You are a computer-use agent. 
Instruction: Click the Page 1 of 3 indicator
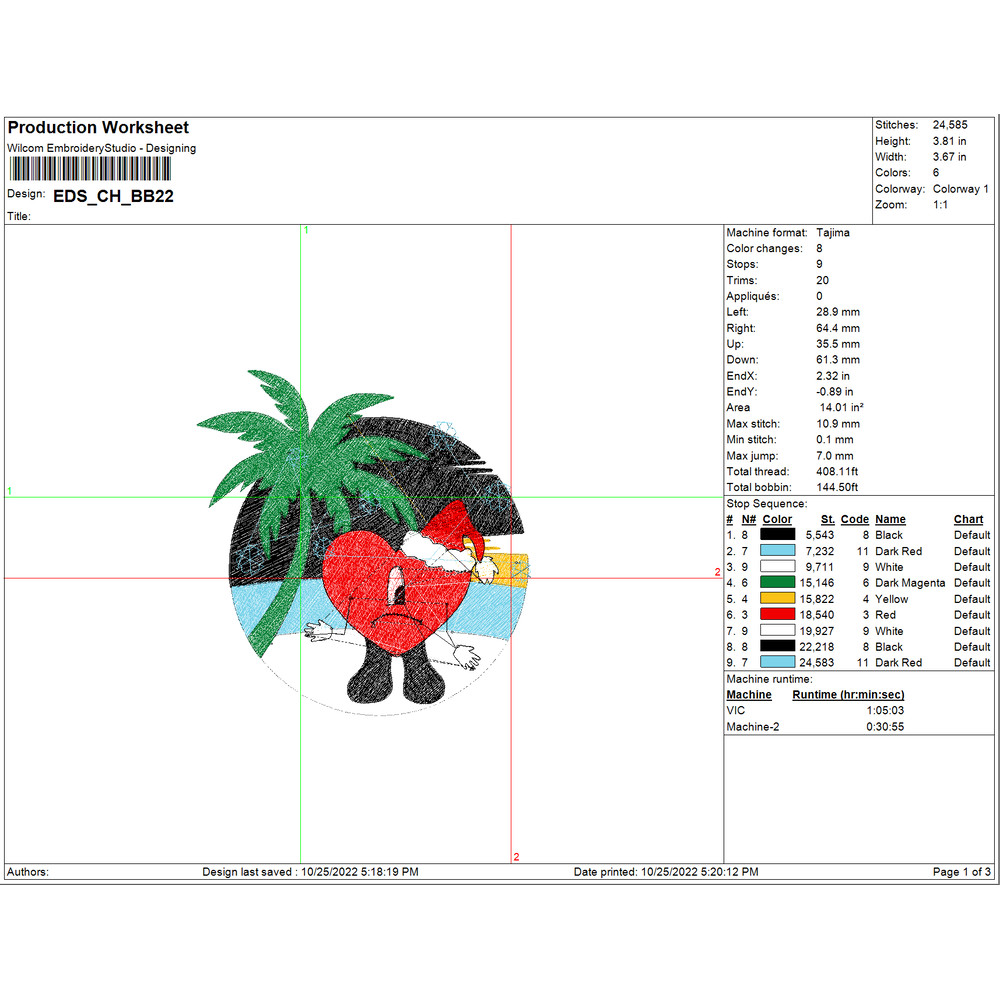[961, 872]
